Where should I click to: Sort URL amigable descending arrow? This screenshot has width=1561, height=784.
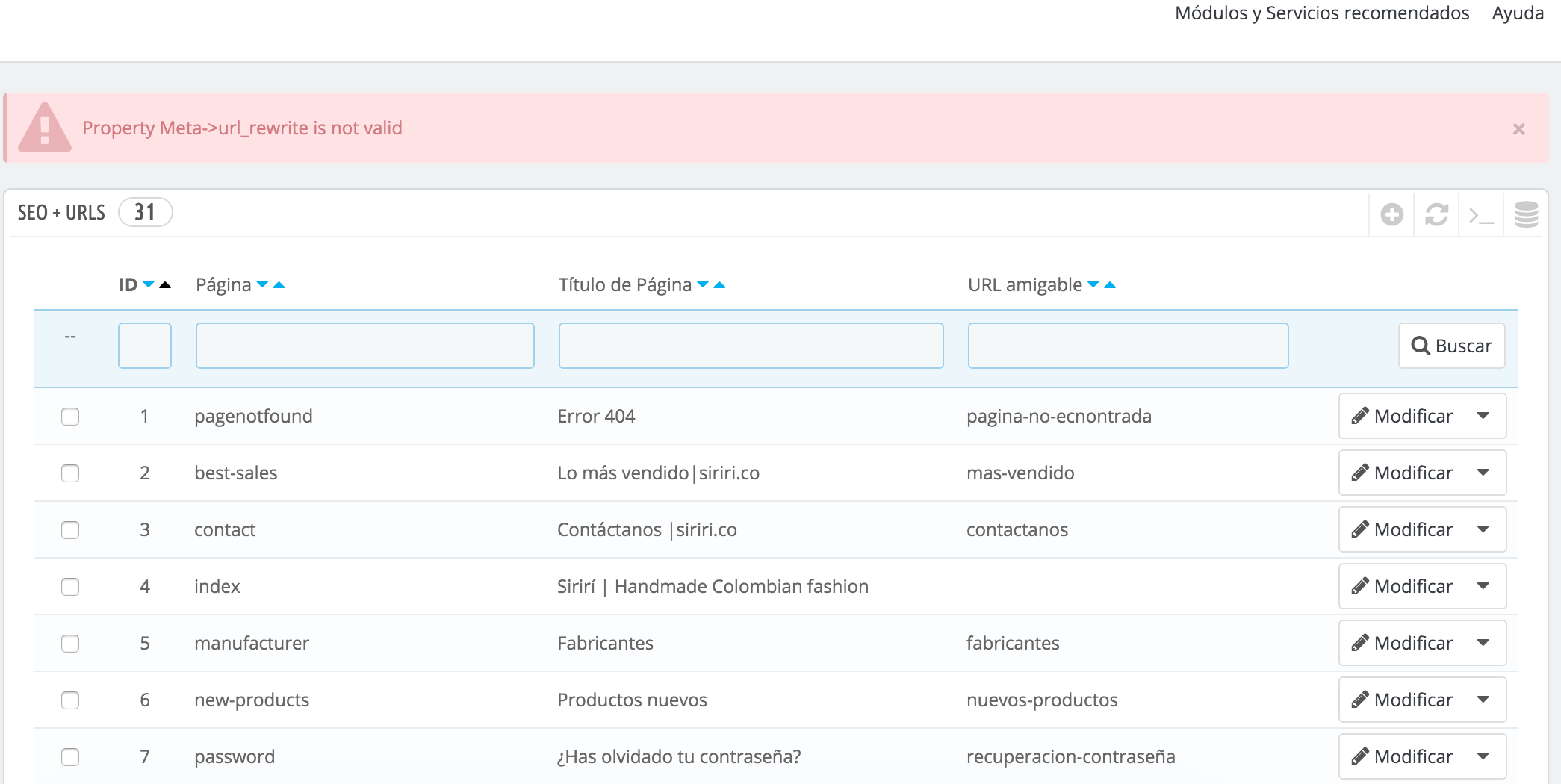click(x=1093, y=284)
